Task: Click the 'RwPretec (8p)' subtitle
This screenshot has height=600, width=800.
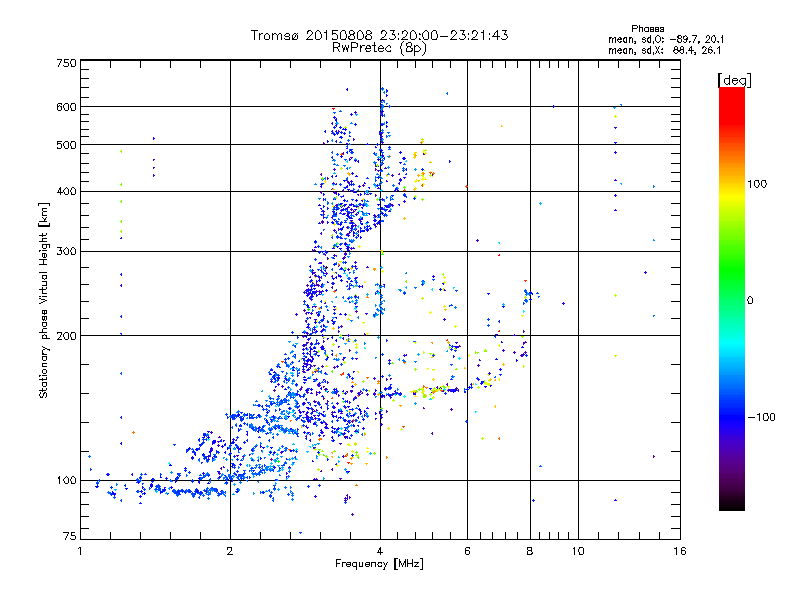Action: tap(379, 48)
